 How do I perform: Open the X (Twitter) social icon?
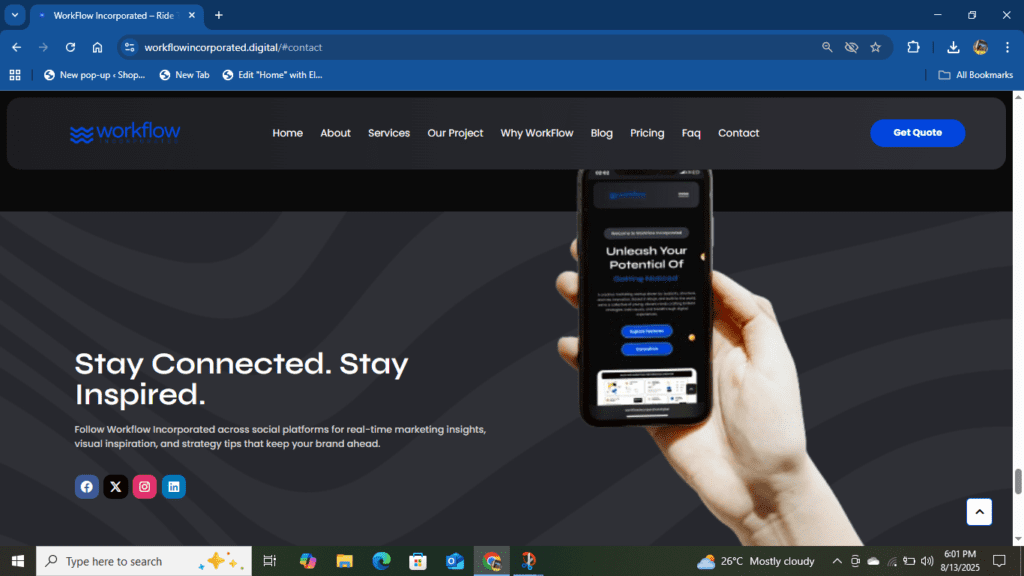click(116, 487)
